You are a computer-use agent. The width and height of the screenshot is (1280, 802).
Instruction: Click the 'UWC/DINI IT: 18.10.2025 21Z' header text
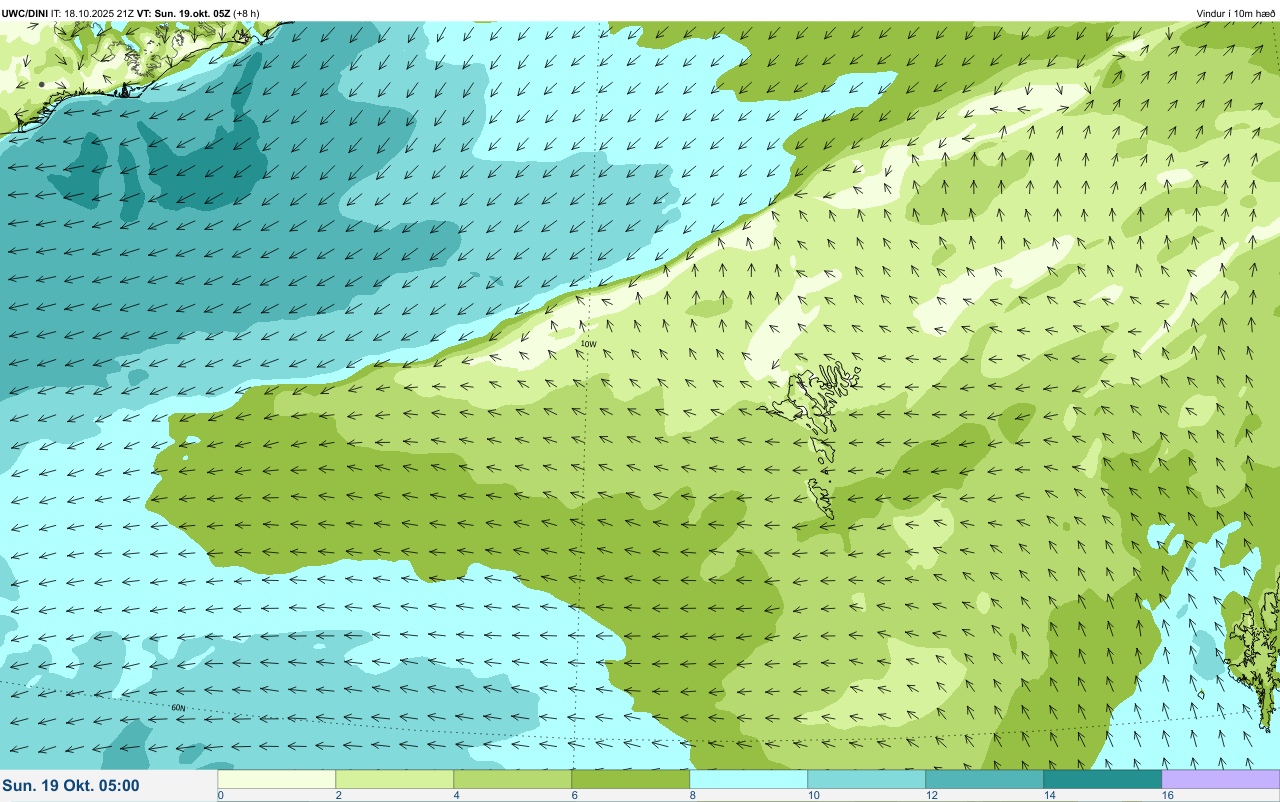tap(68, 13)
